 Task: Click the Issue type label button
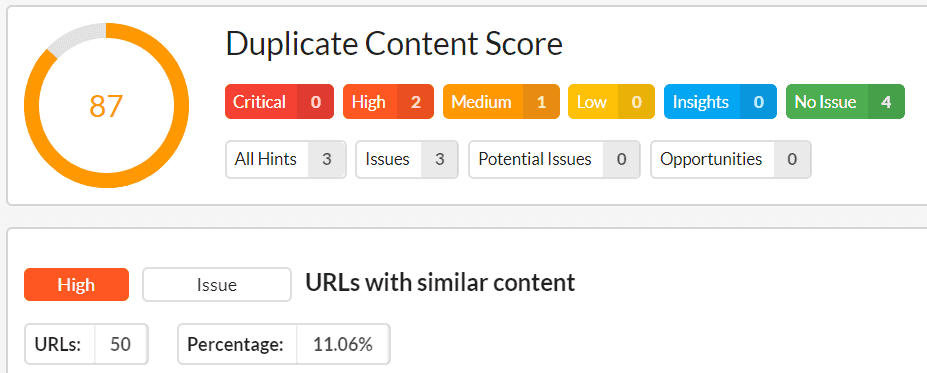coord(216,284)
